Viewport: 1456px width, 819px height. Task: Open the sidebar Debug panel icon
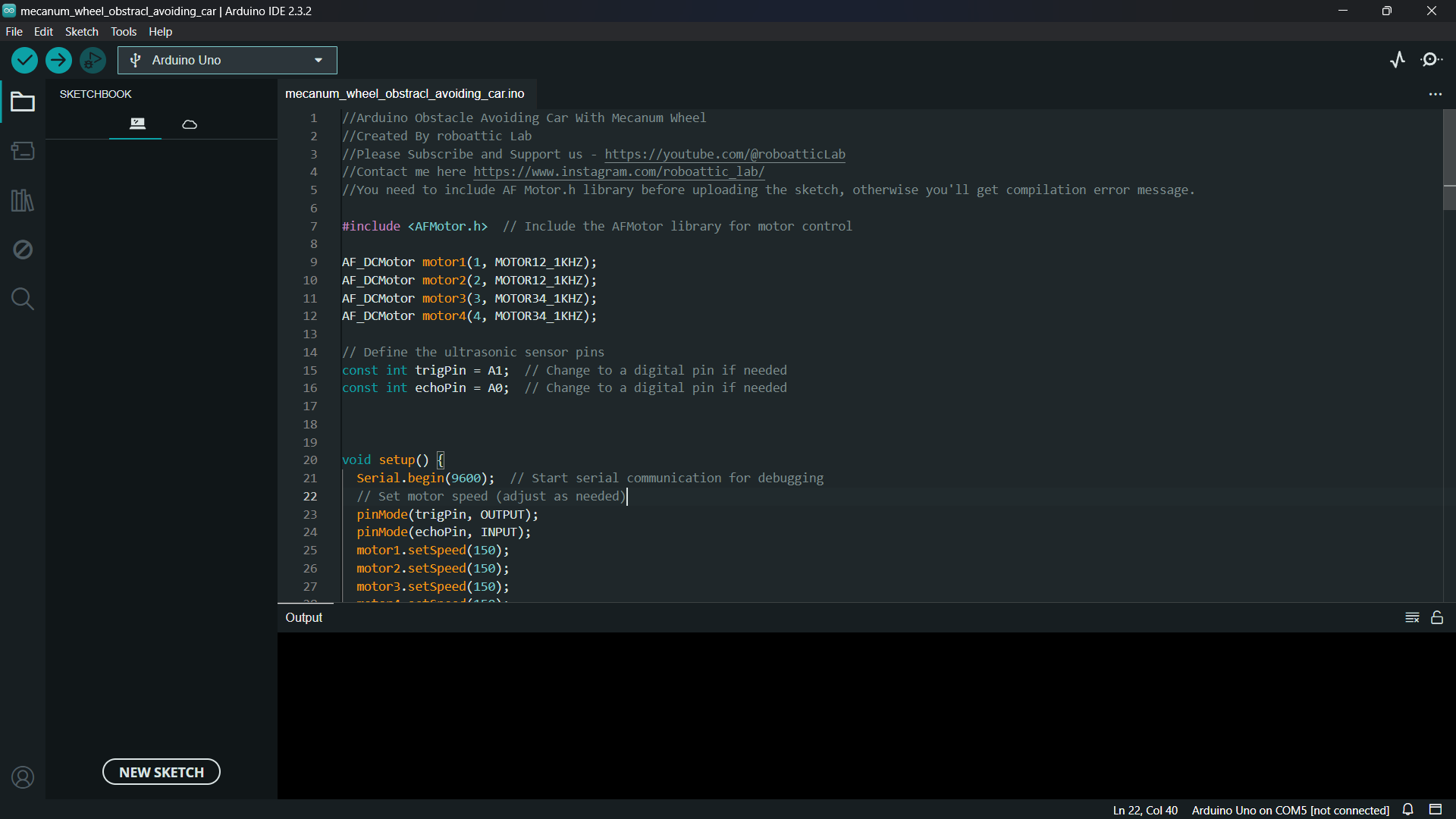(x=23, y=249)
